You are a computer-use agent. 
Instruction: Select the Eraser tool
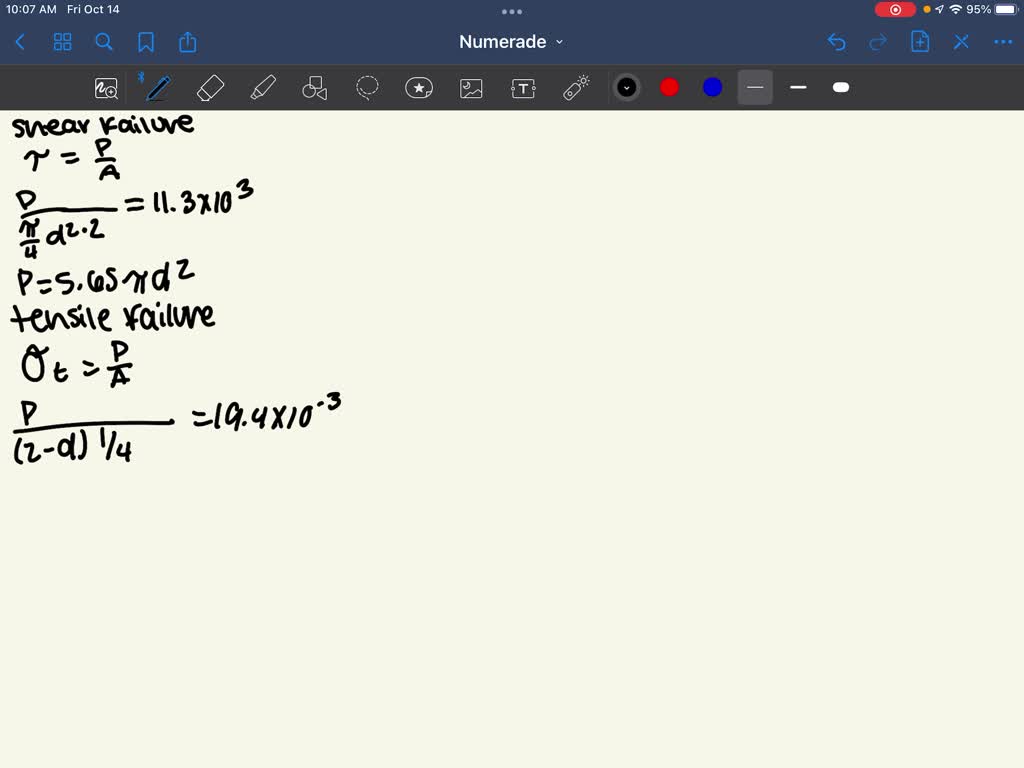click(x=211, y=88)
